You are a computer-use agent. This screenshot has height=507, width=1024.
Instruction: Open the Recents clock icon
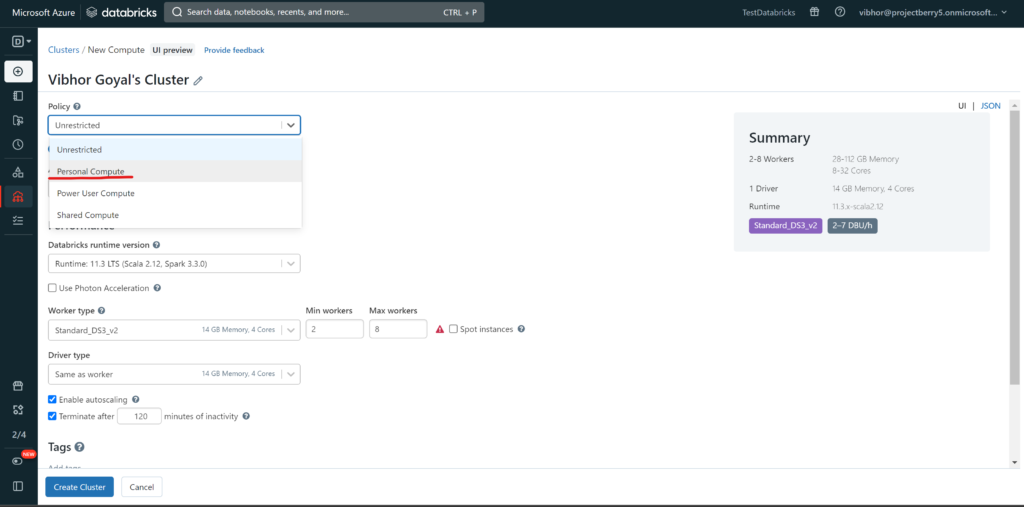click(18, 144)
